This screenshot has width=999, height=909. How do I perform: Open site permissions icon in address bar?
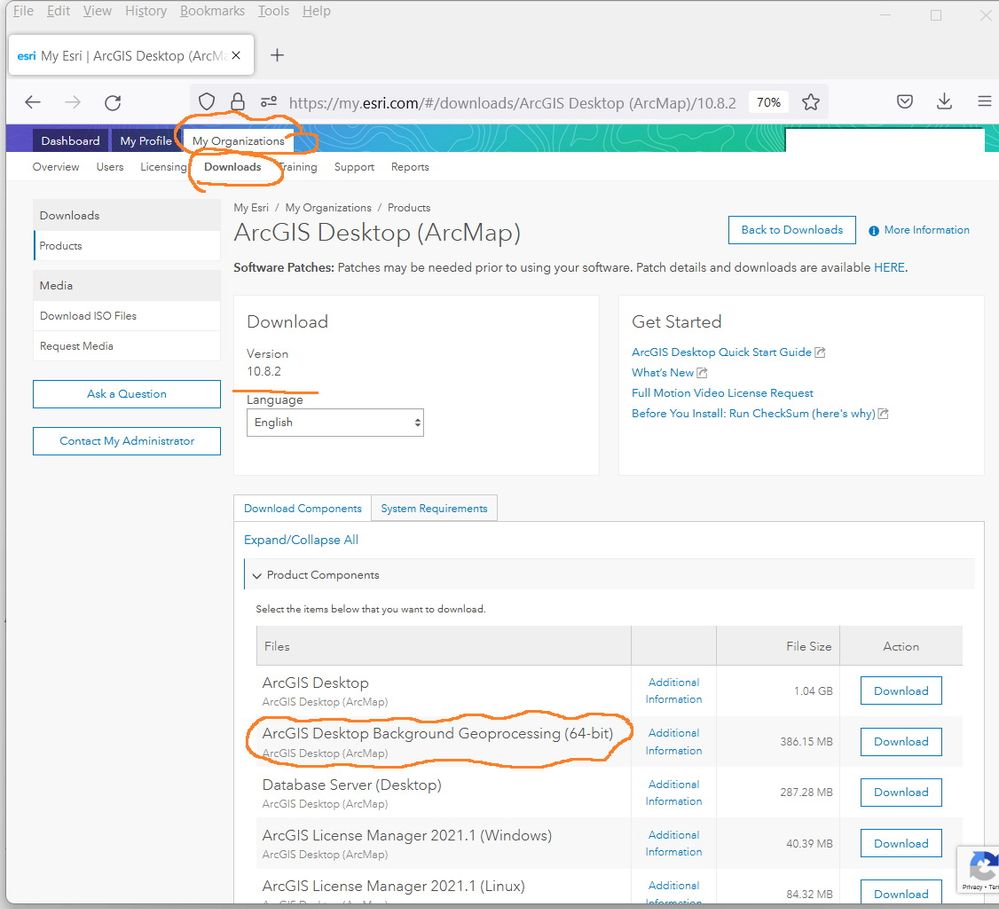269,102
